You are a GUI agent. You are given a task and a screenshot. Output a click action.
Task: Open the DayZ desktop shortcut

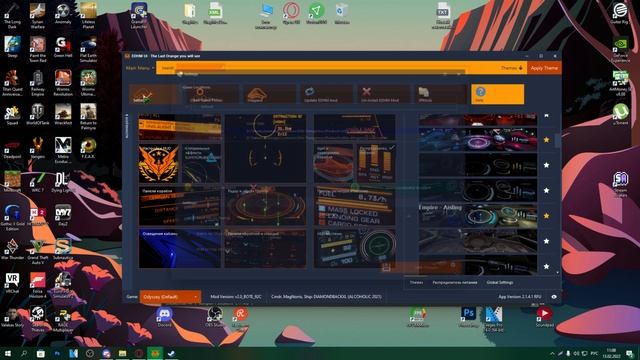(63, 216)
